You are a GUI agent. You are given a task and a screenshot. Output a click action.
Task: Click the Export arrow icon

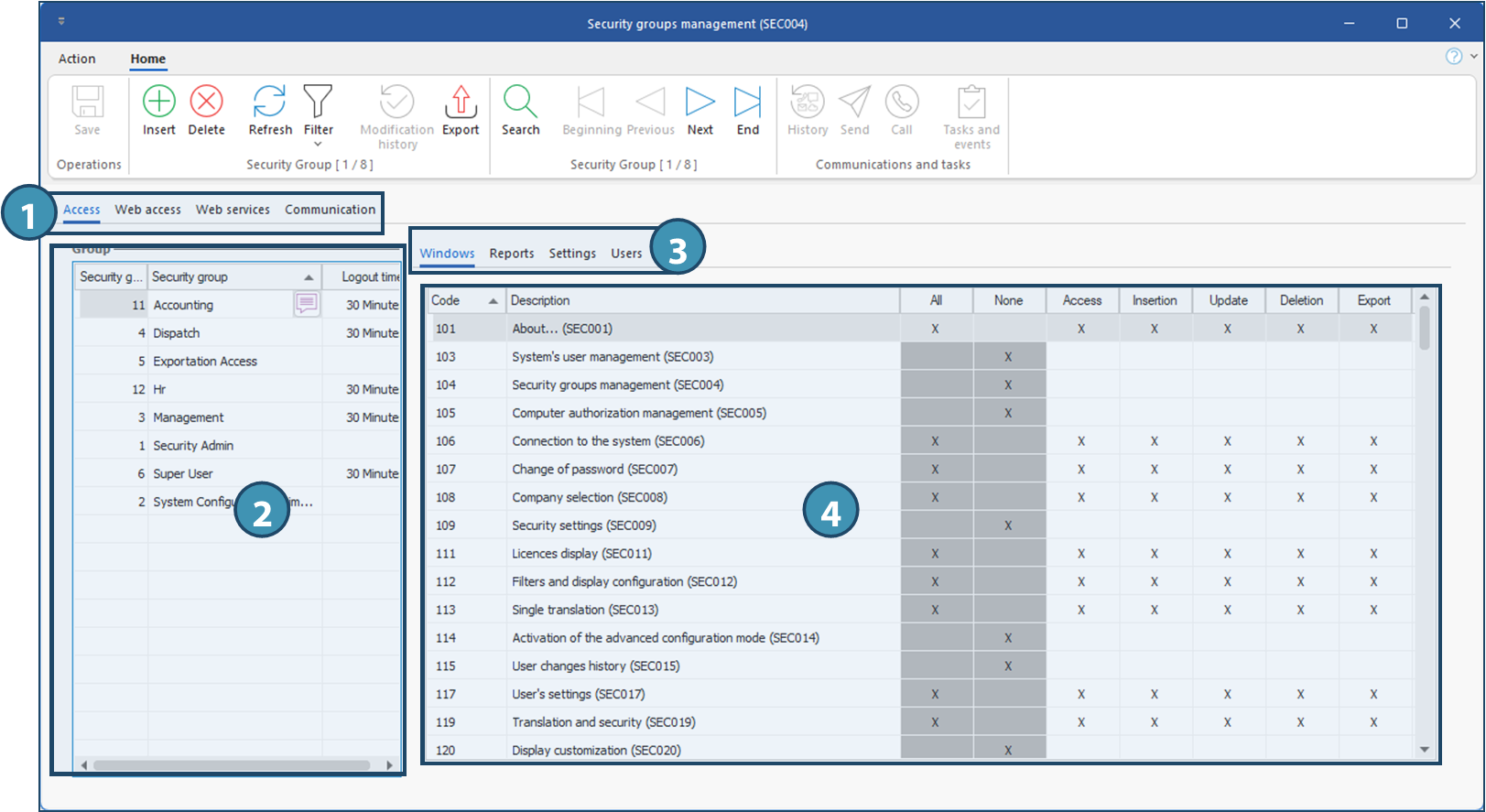pos(461,102)
